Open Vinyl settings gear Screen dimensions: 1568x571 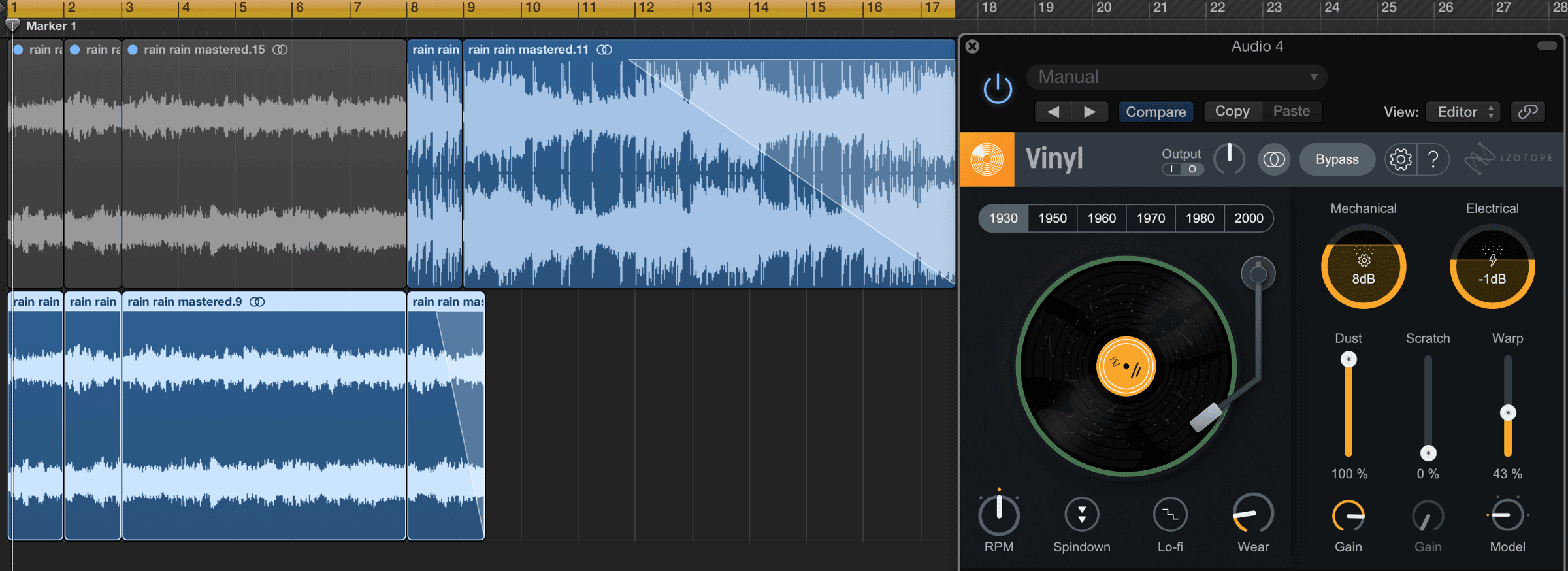pos(1401,159)
